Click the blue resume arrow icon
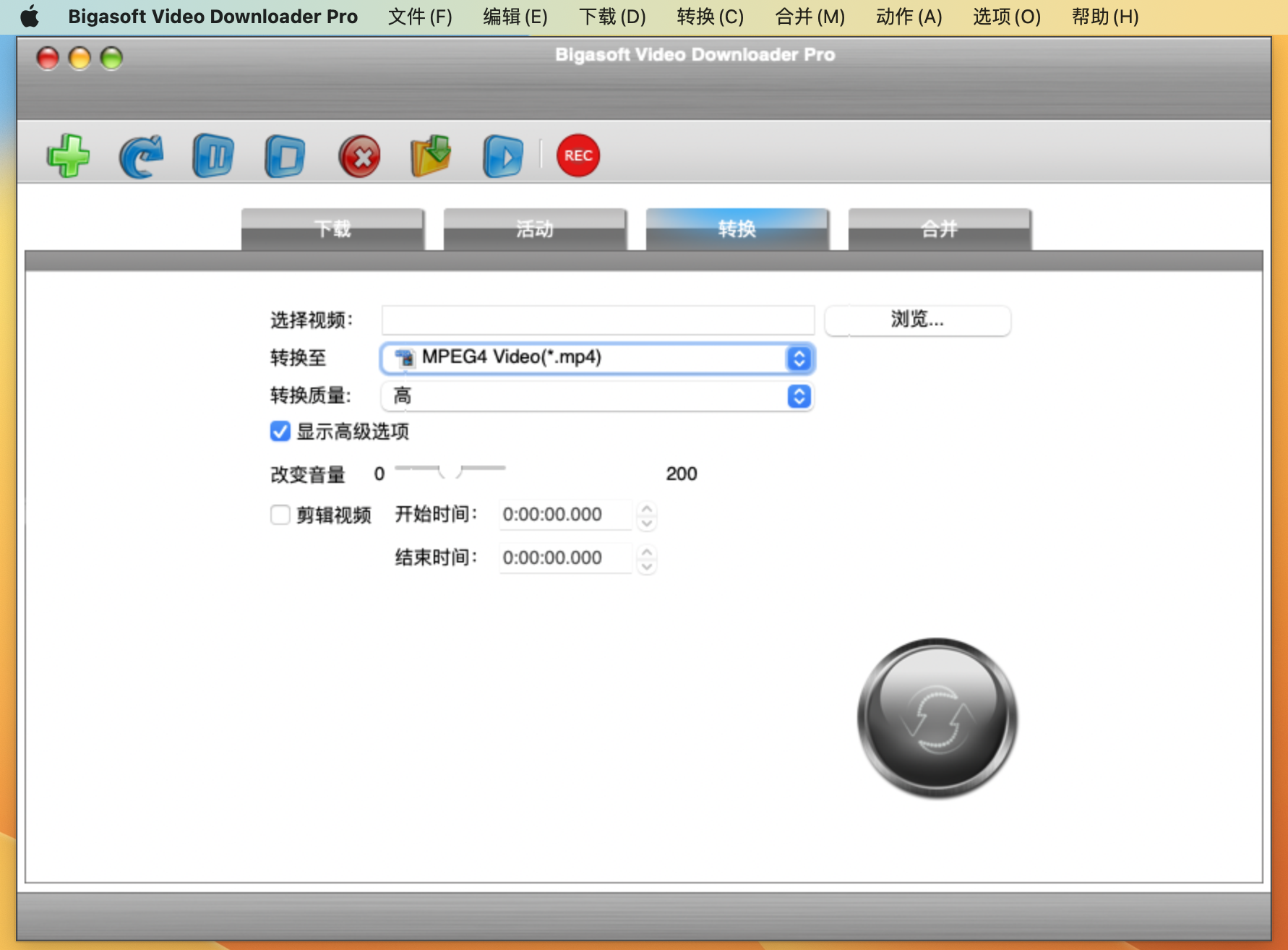 141,155
